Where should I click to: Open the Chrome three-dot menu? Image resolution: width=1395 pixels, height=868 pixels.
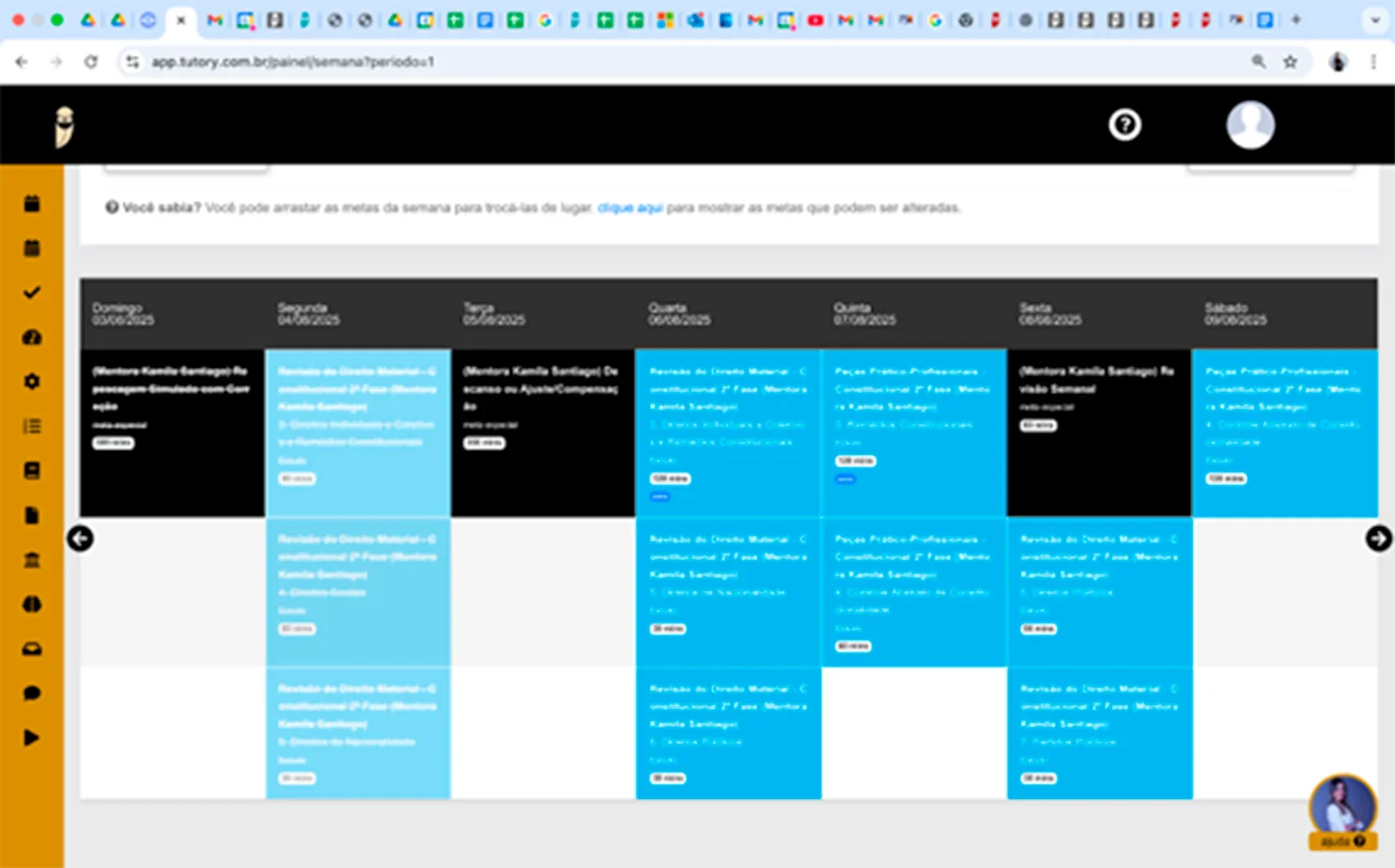[1374, 61]
